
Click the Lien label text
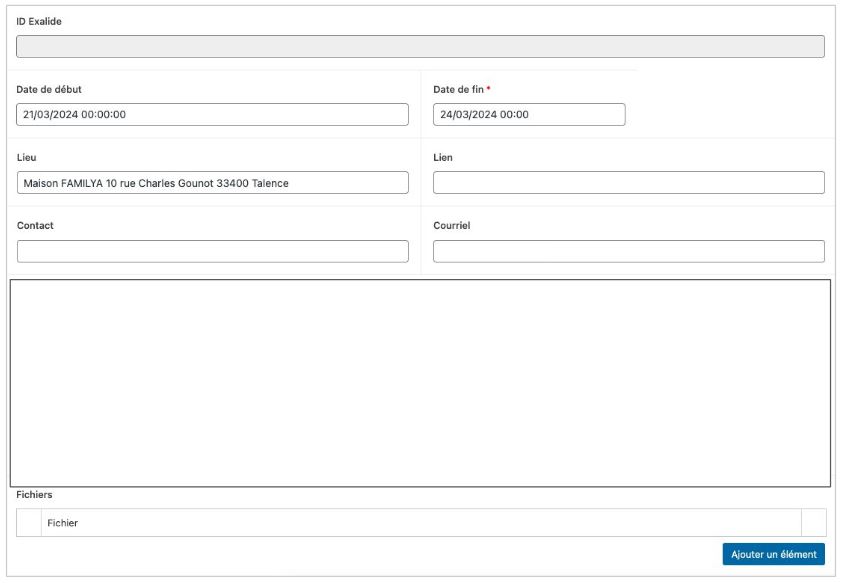[x=443, y=158]
